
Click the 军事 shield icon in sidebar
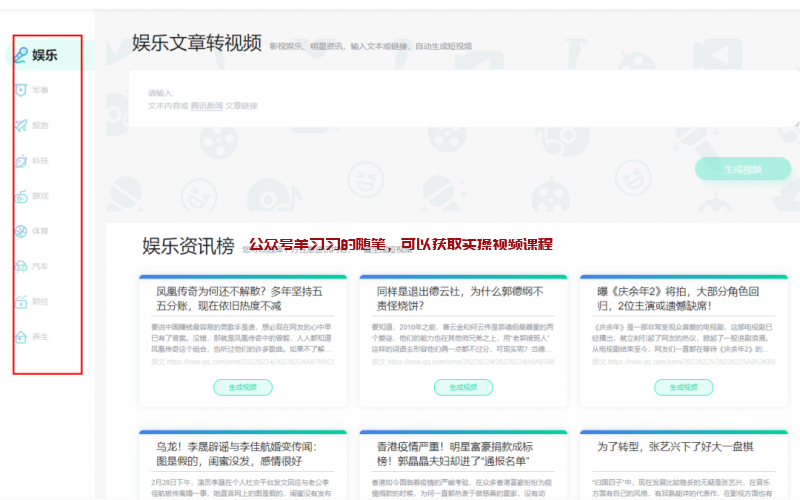pos(20,90)
